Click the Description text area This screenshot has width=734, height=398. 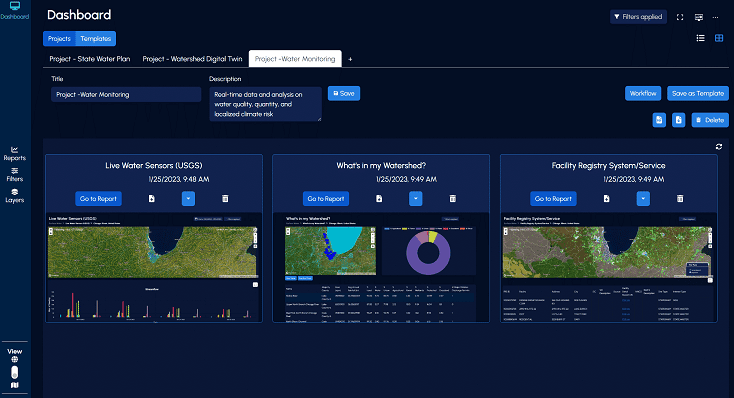coord(265,104)
